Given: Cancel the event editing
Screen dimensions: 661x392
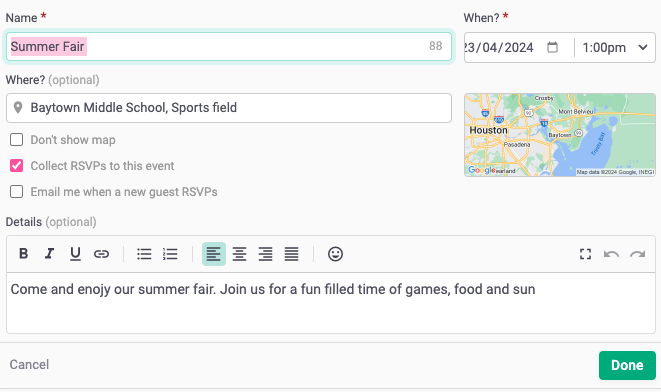Looking at the screenshot, I should tap(29, 365).
